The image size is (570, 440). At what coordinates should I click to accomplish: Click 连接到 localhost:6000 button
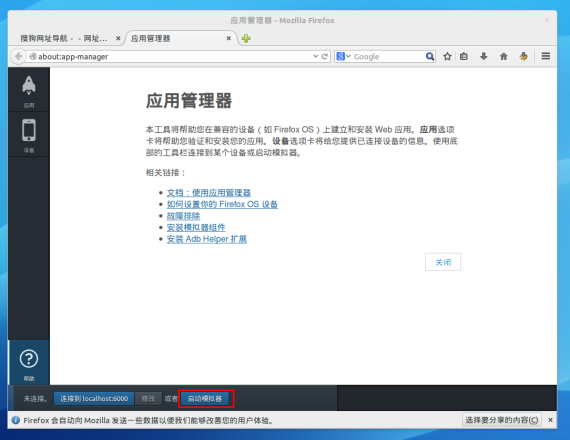click(x=94, y=399)
